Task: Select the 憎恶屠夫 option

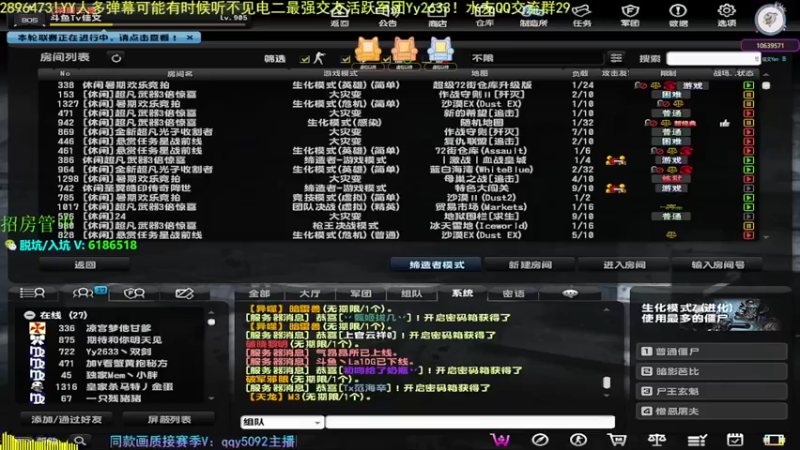Action: [712, 411]
